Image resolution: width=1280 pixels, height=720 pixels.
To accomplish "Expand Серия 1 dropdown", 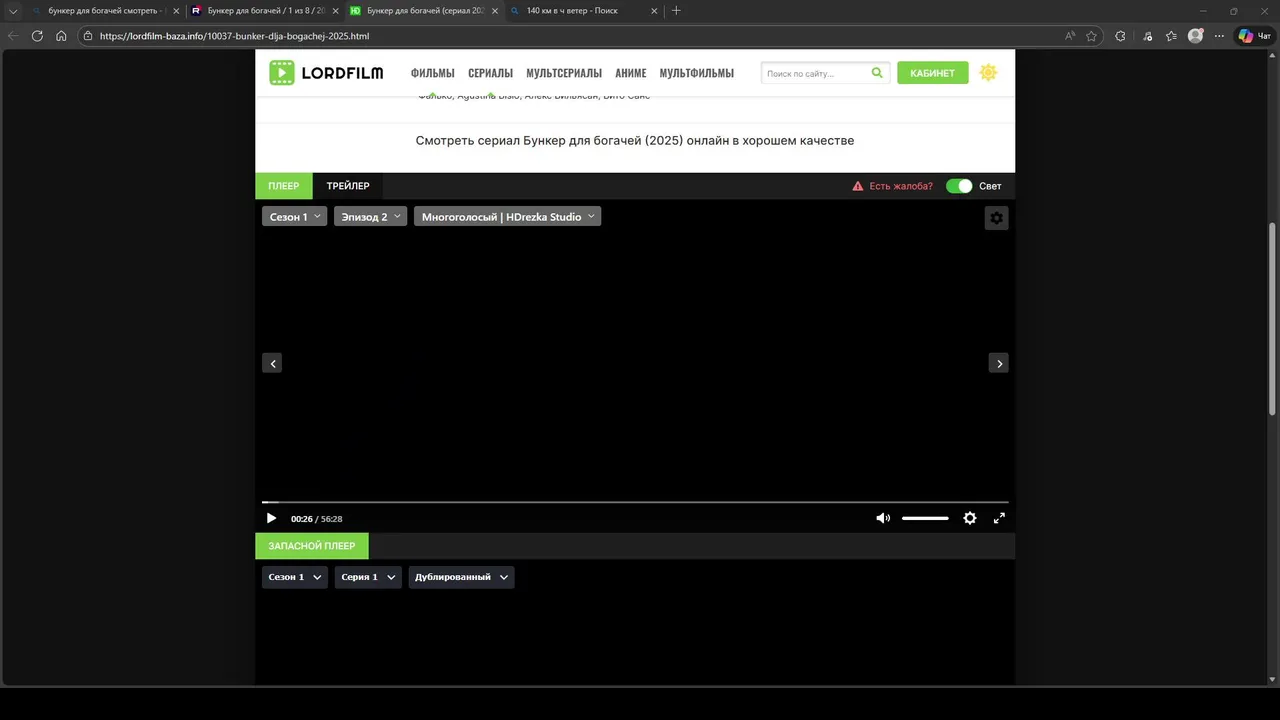I will pyautogui.click(x=368, y=577).
